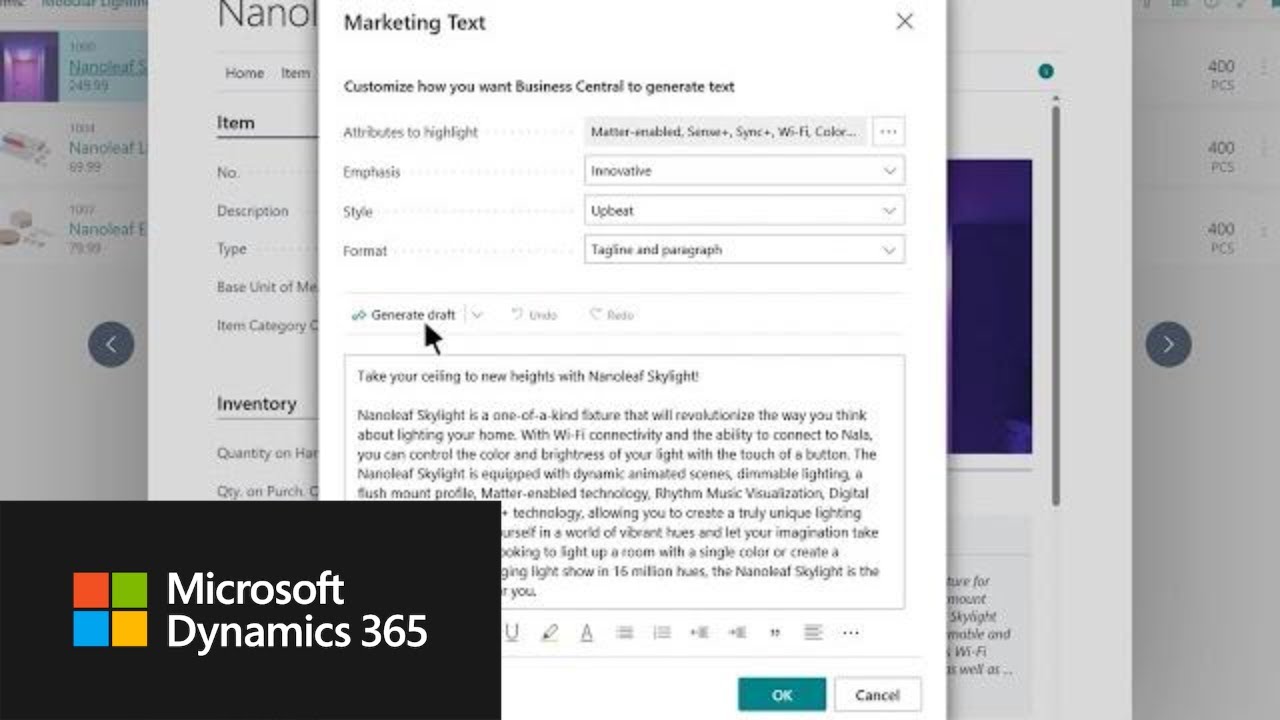The image size is (1280, 720).
Task: Select the bullet list icon
Action: click(x=624, y=632)
